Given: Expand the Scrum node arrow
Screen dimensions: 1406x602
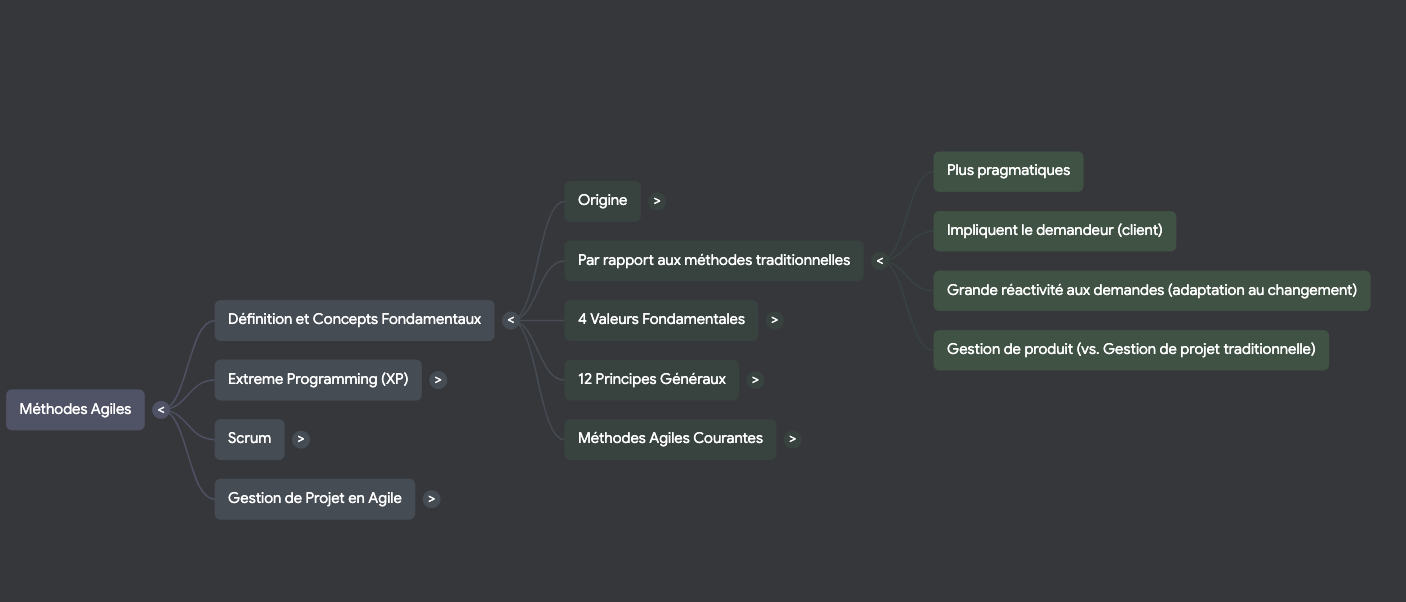Looking at the screenshot, I should (300, 439).
